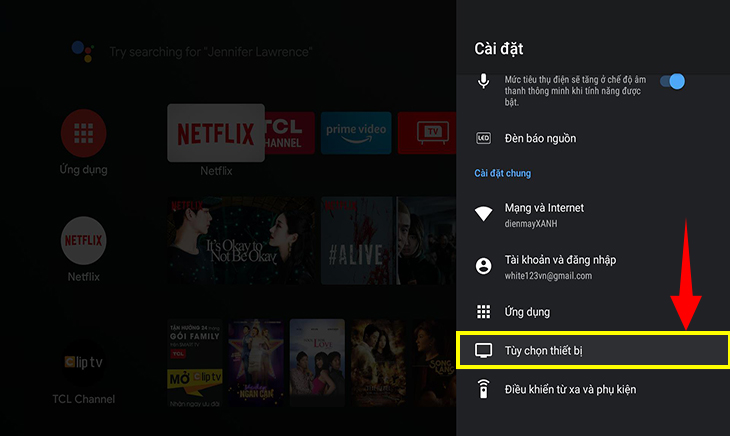The width and height of the screenshot is (730, 436).
Task: Open the Prime Video app tile
Action: [356, 133]
